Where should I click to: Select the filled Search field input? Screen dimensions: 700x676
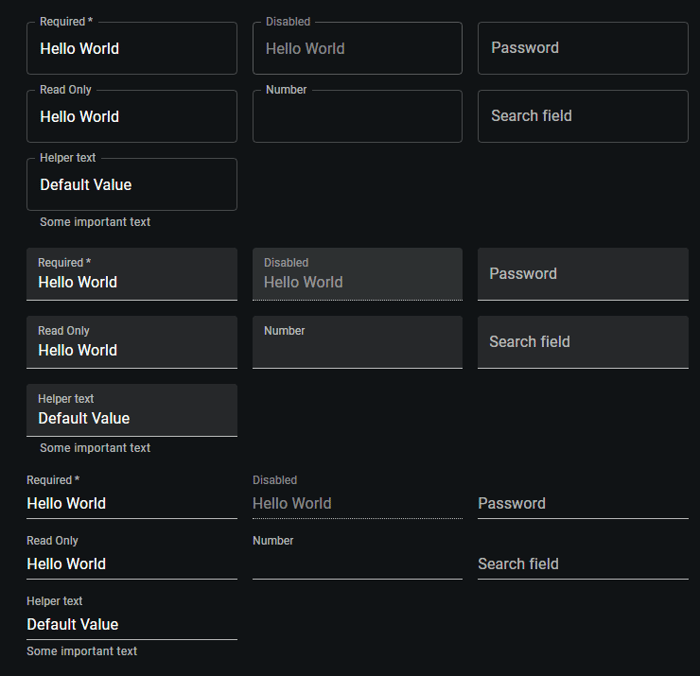coord(583,342)
